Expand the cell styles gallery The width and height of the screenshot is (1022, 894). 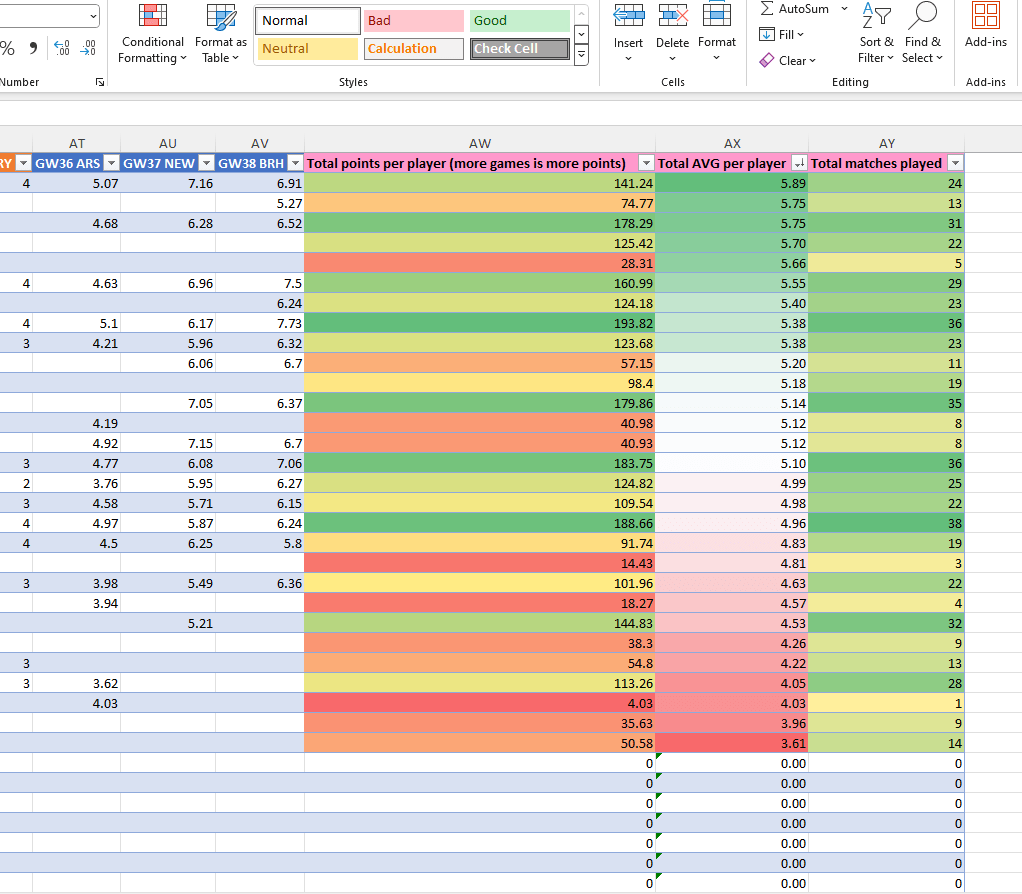point(582,57)
